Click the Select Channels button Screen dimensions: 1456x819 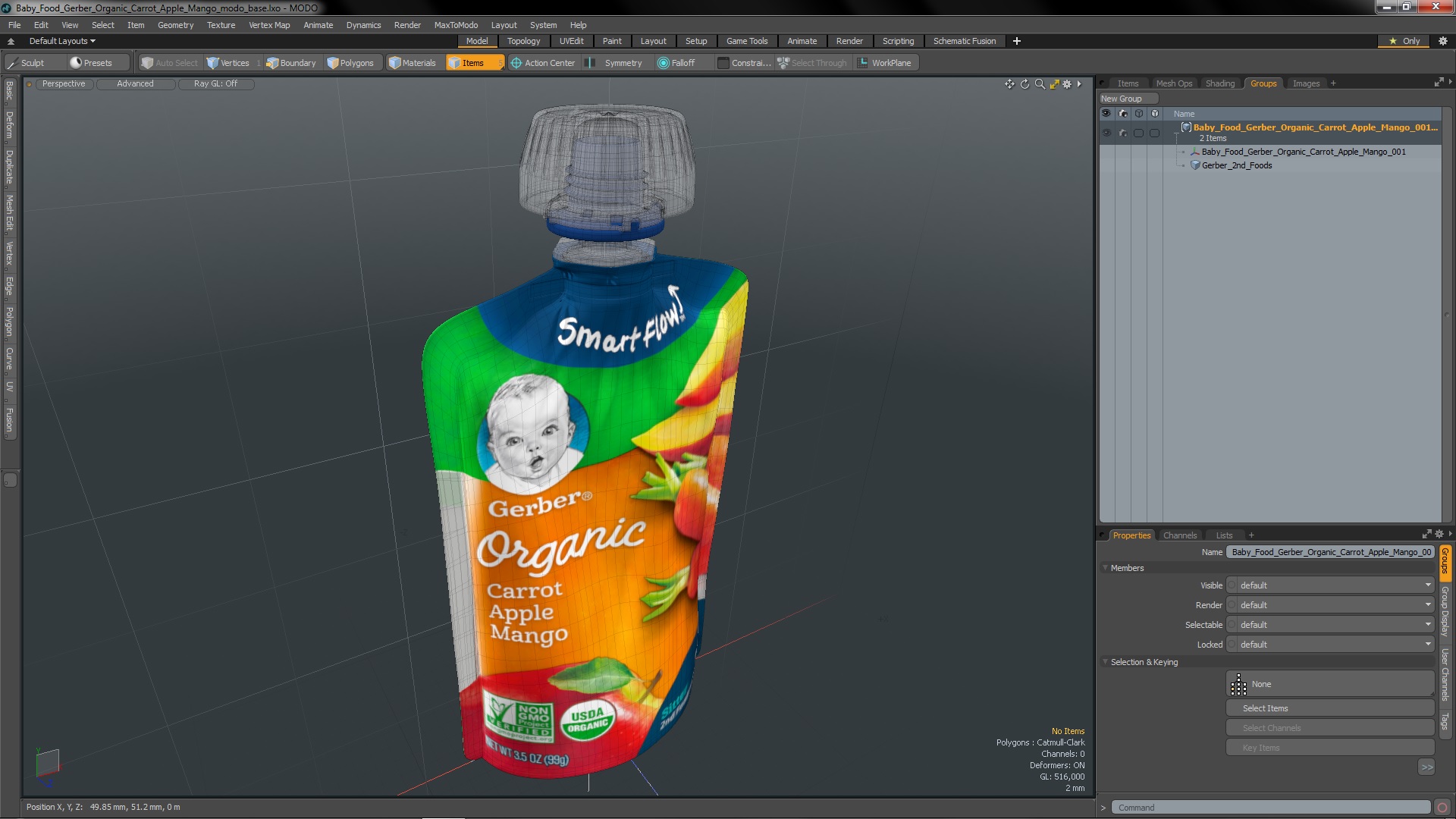(1330, 728)
